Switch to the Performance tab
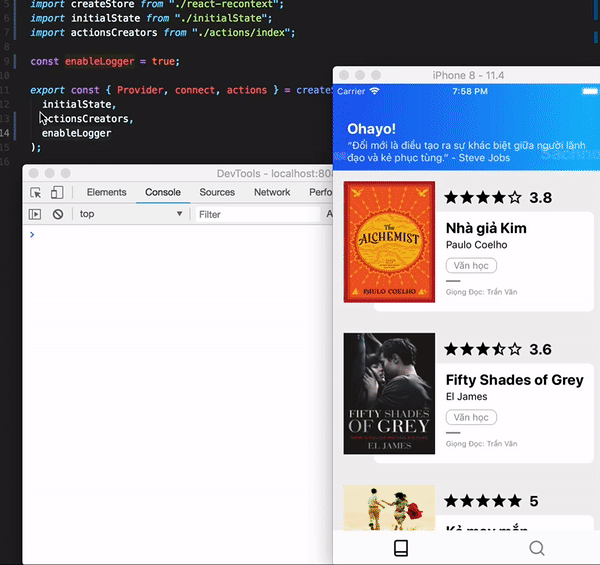The image size is (600, 565). pos(321,192)
